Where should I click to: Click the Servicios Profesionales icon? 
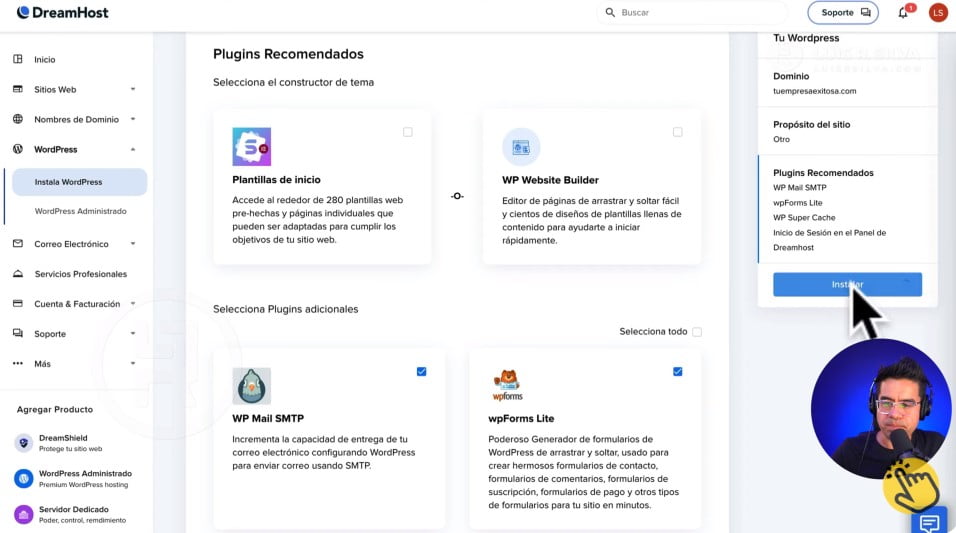pos(18,274)
